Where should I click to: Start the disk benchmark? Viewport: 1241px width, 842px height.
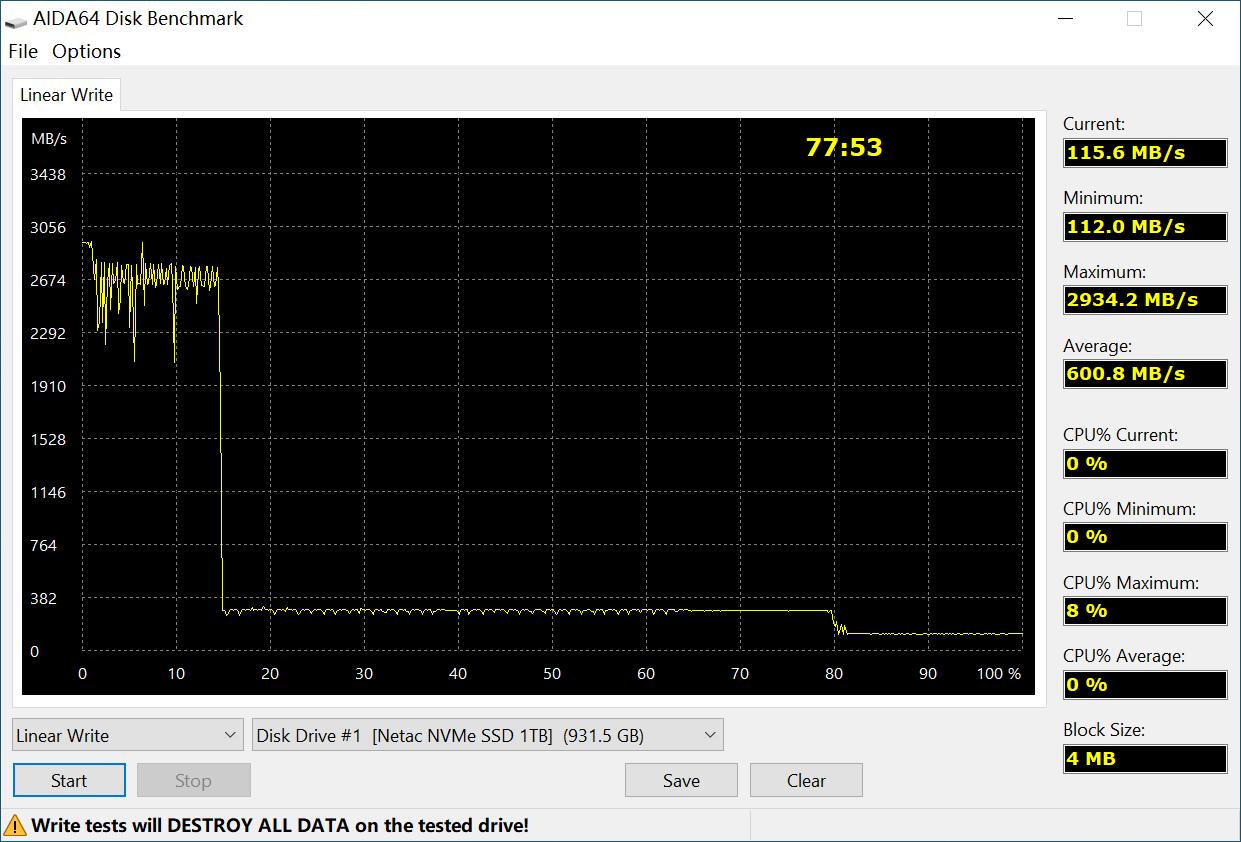click(x=69, y=780)
